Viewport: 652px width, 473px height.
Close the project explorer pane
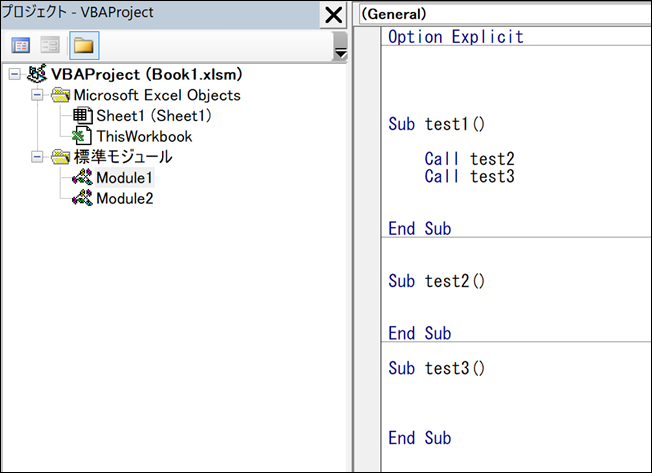point(333,15)
